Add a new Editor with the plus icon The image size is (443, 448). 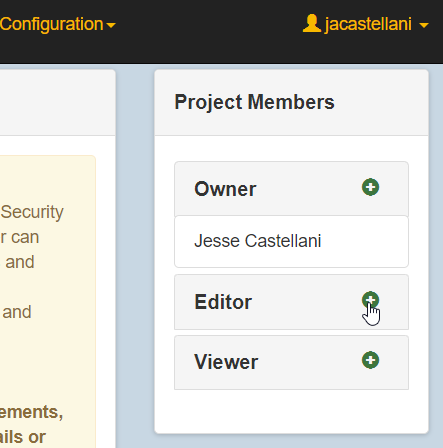370,300
